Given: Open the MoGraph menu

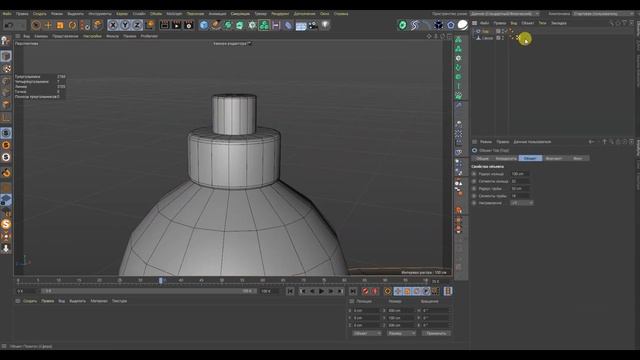Looking at the screenshot, I should point(174,13).
